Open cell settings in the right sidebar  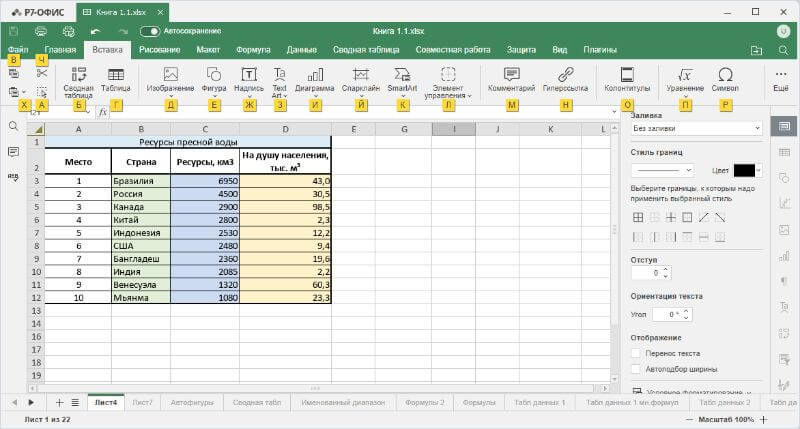[x=784, y=126]
